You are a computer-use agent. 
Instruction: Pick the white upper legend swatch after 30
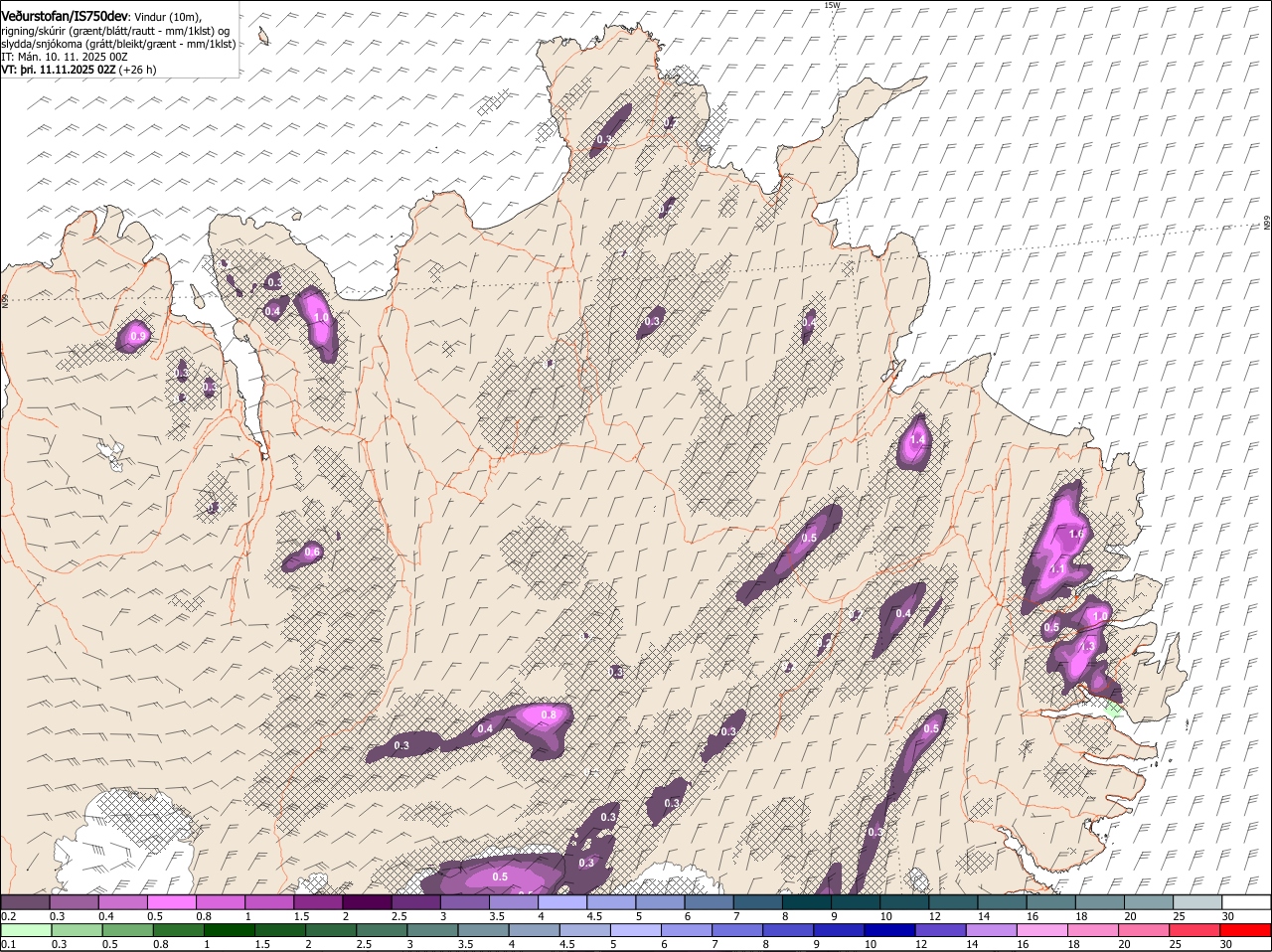1246,901
